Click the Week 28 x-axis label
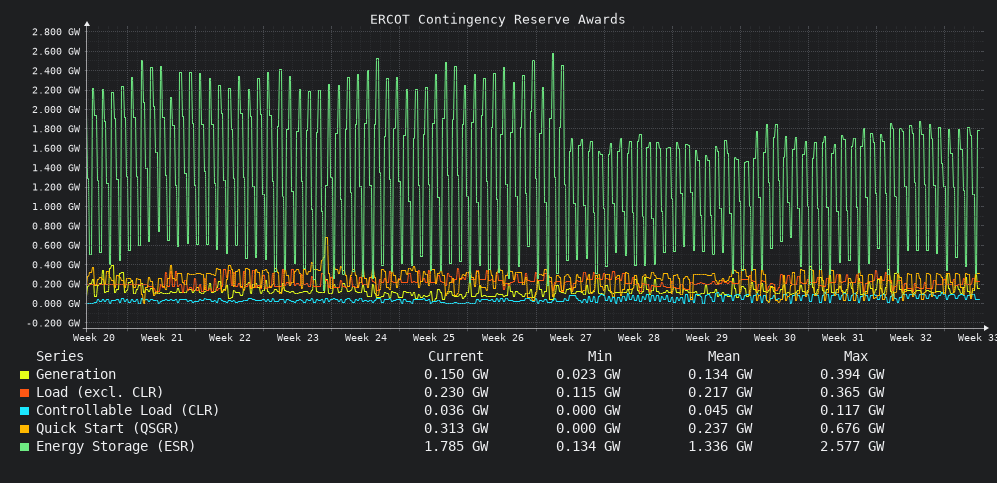The height and width of the screenshot is (483, 997). [638, 338]
